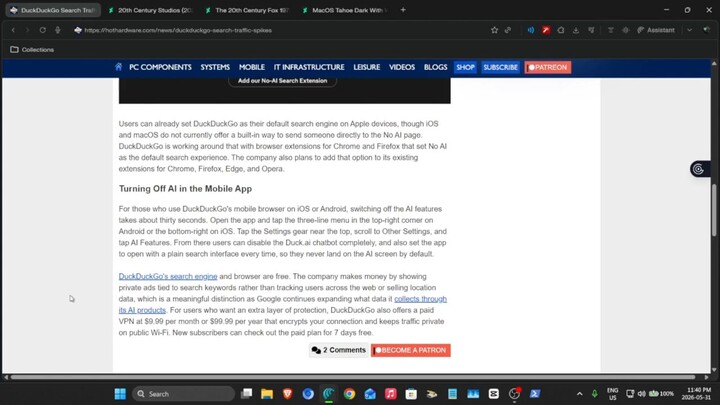Open the red extension icon in toolbar
This screenshot has height=405, width=720.
click(546, 30)
